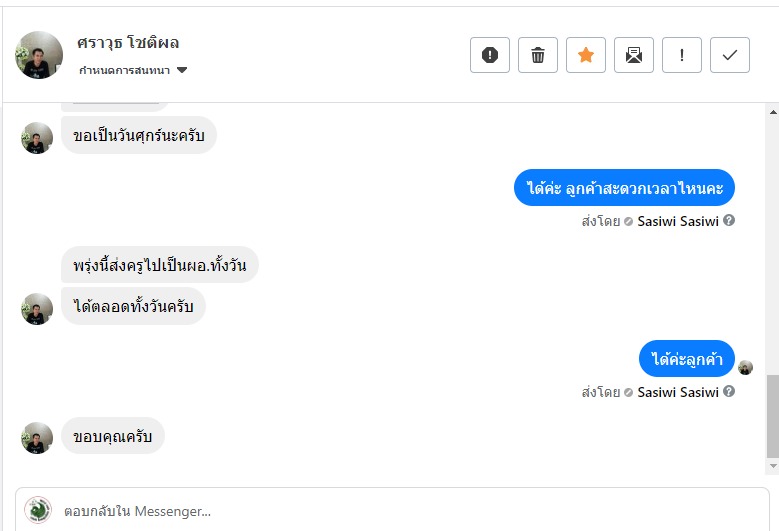Screen dimensions: 779x531
Task: Click the page icon beside reply box
Action: (x=38, y=511)
